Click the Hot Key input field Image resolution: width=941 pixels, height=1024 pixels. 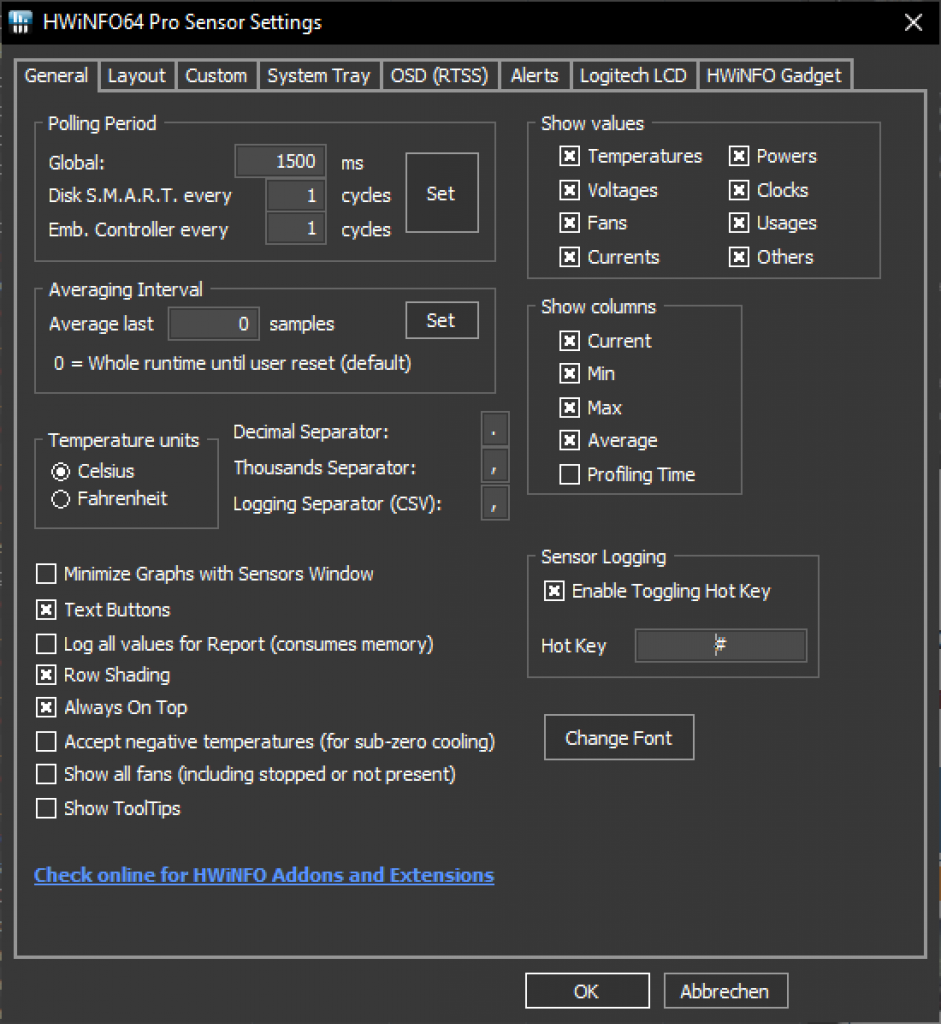click(721, 646)
